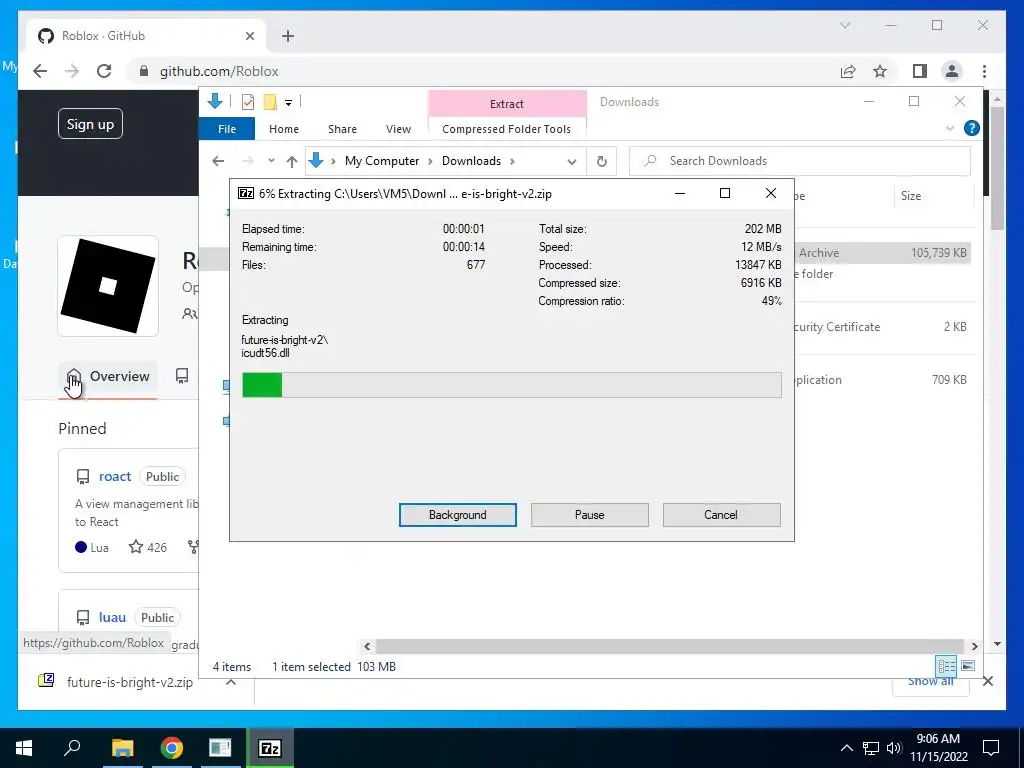Close the Roblox GitHub tab
1024x768 pixels.
[x=249, y=36]
